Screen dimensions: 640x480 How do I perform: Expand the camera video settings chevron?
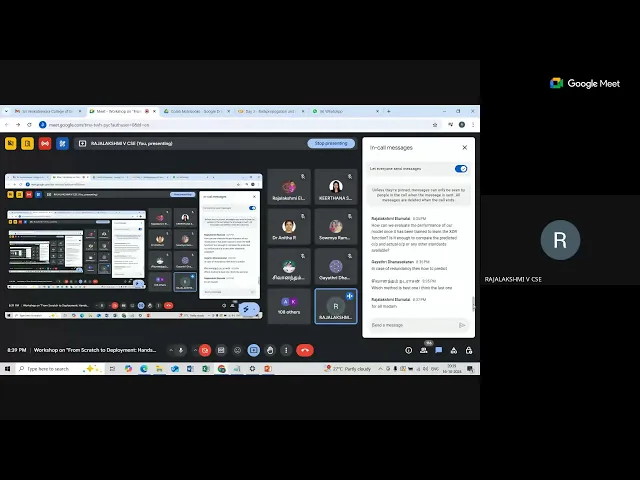click(195, 350)
